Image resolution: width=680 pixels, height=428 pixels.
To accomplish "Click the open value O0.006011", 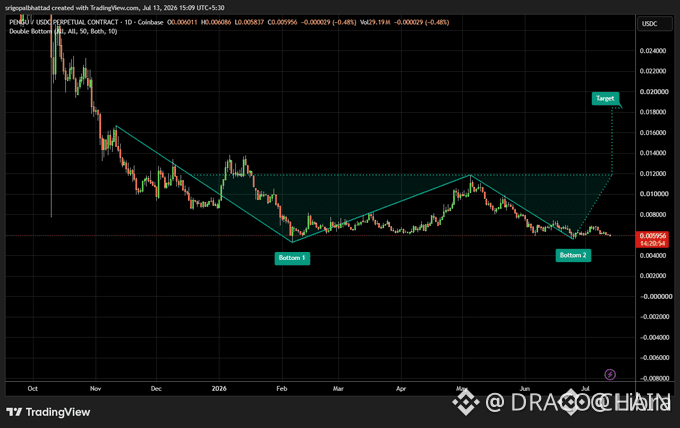I will 182,22.
